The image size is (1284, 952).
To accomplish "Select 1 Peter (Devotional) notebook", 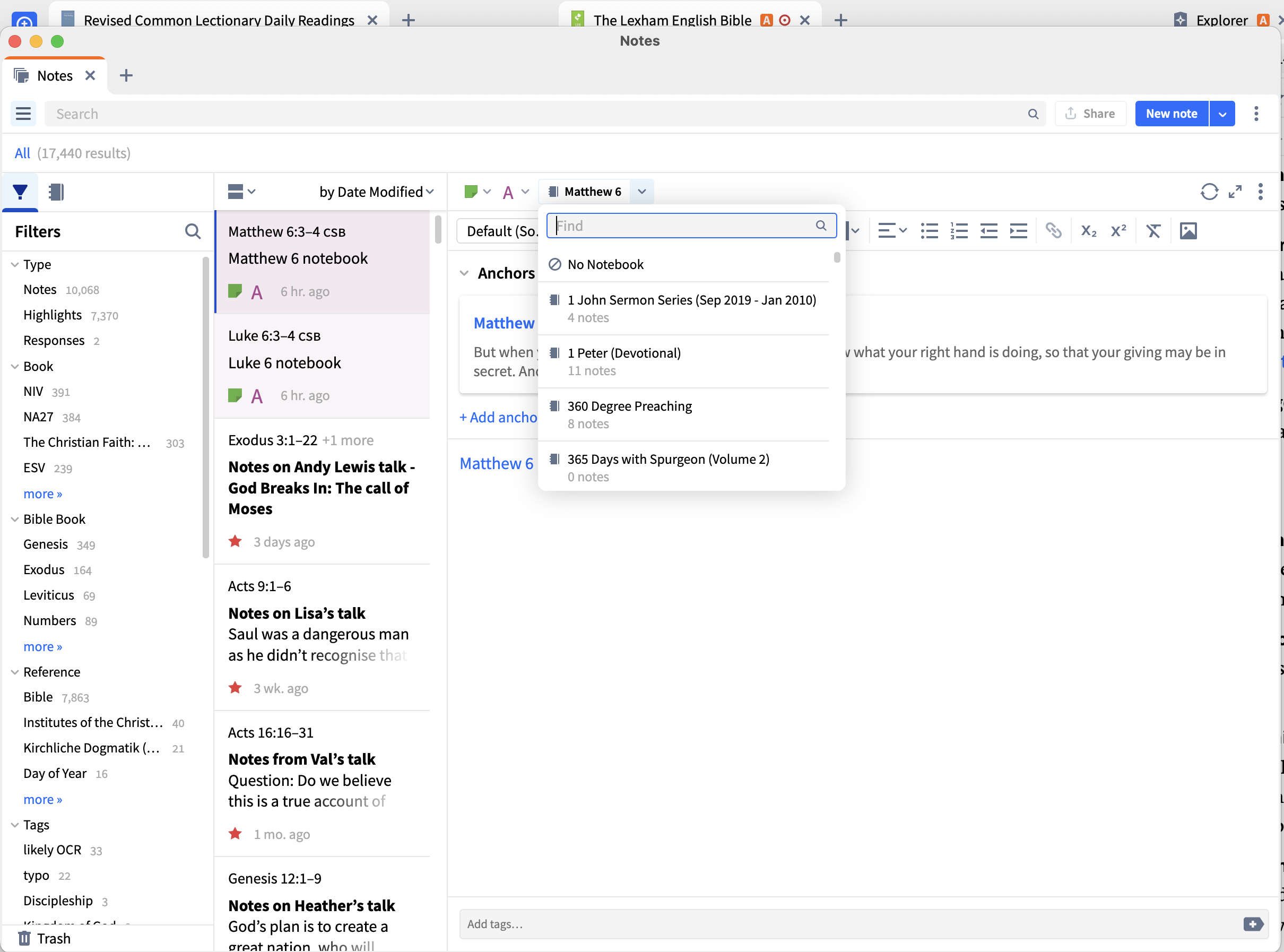I will click(623, 353).
